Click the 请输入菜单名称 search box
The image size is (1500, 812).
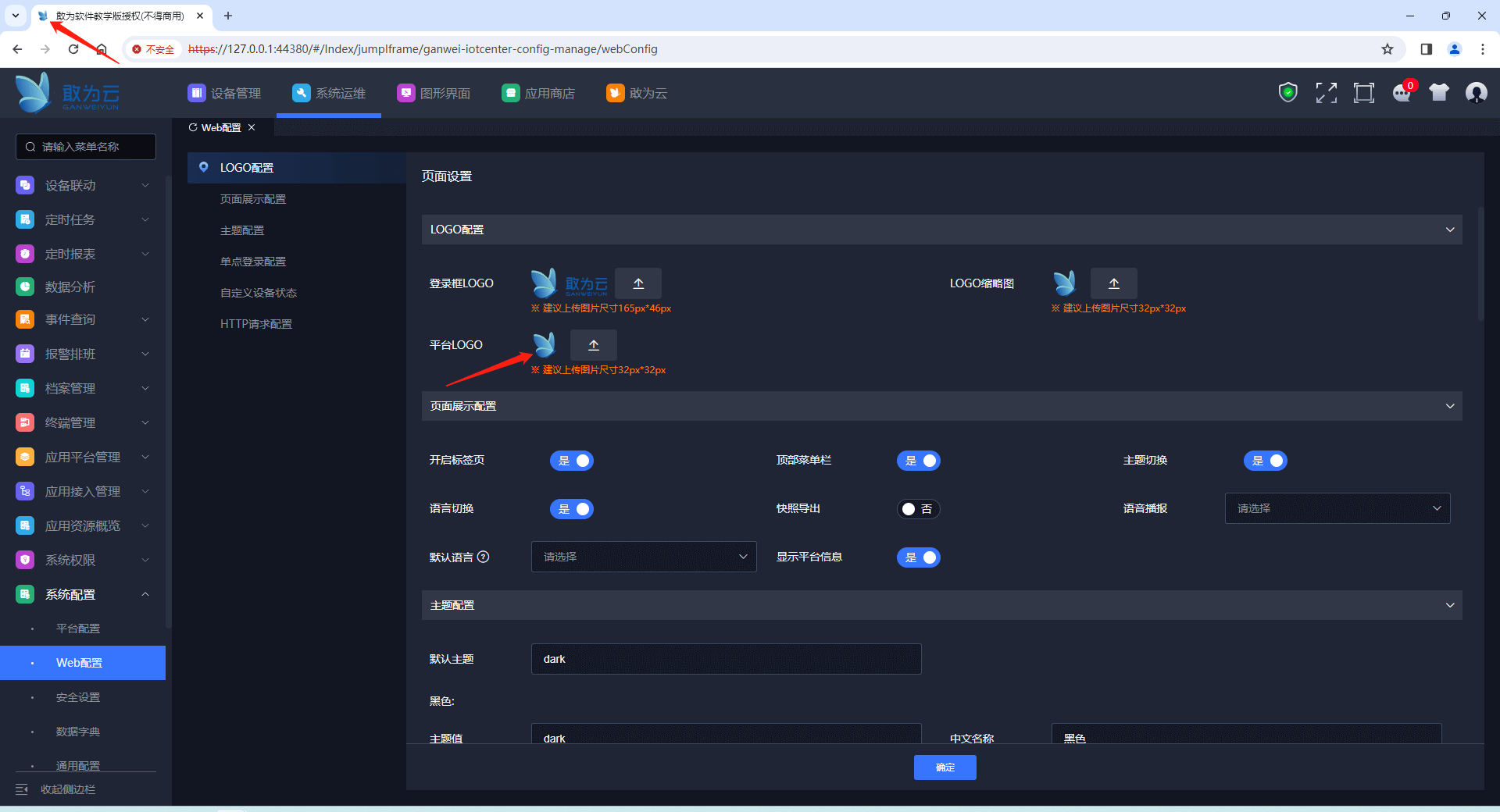click(86, 147)
